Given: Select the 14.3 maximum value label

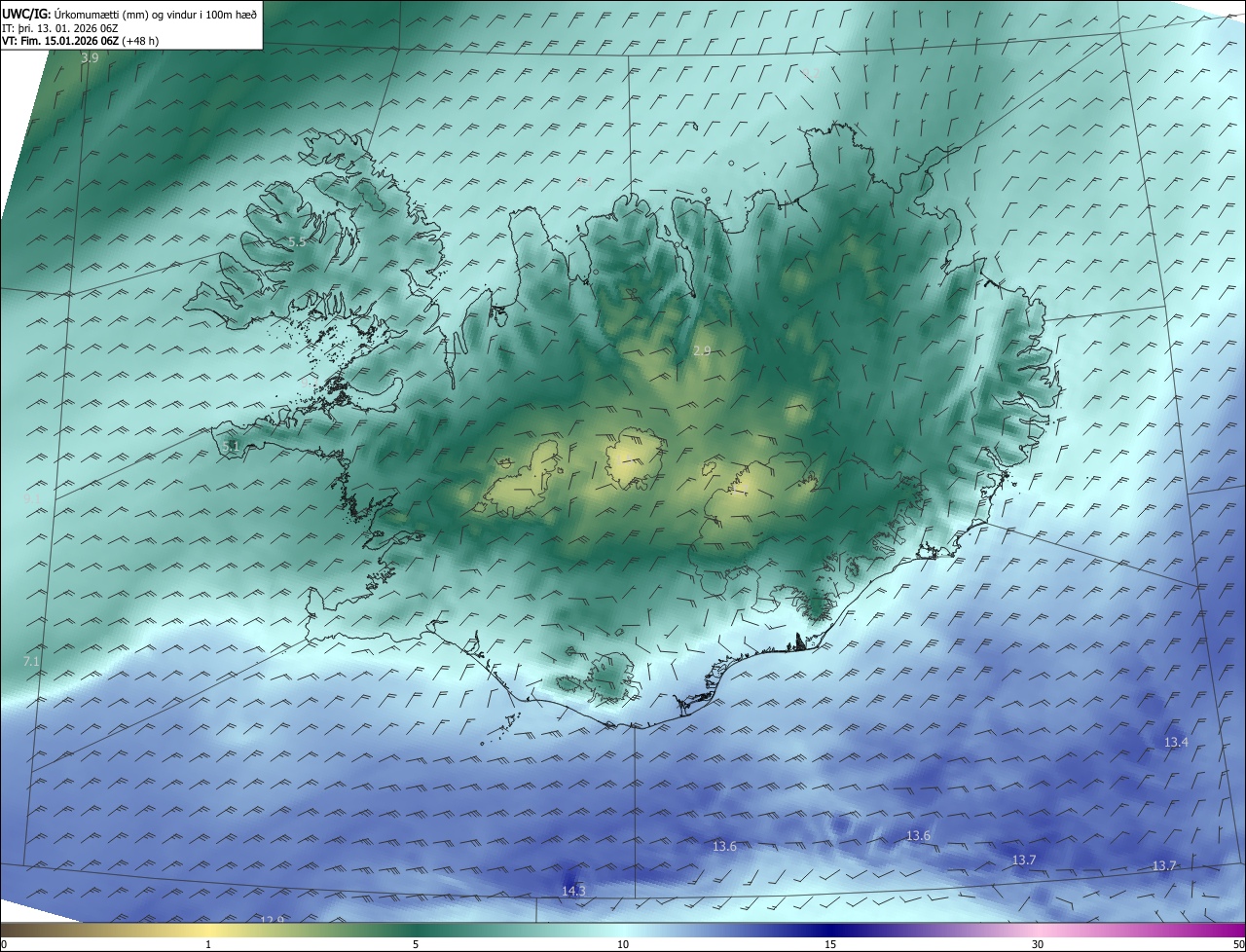Looking at the screenshot, I should [573, 892].
